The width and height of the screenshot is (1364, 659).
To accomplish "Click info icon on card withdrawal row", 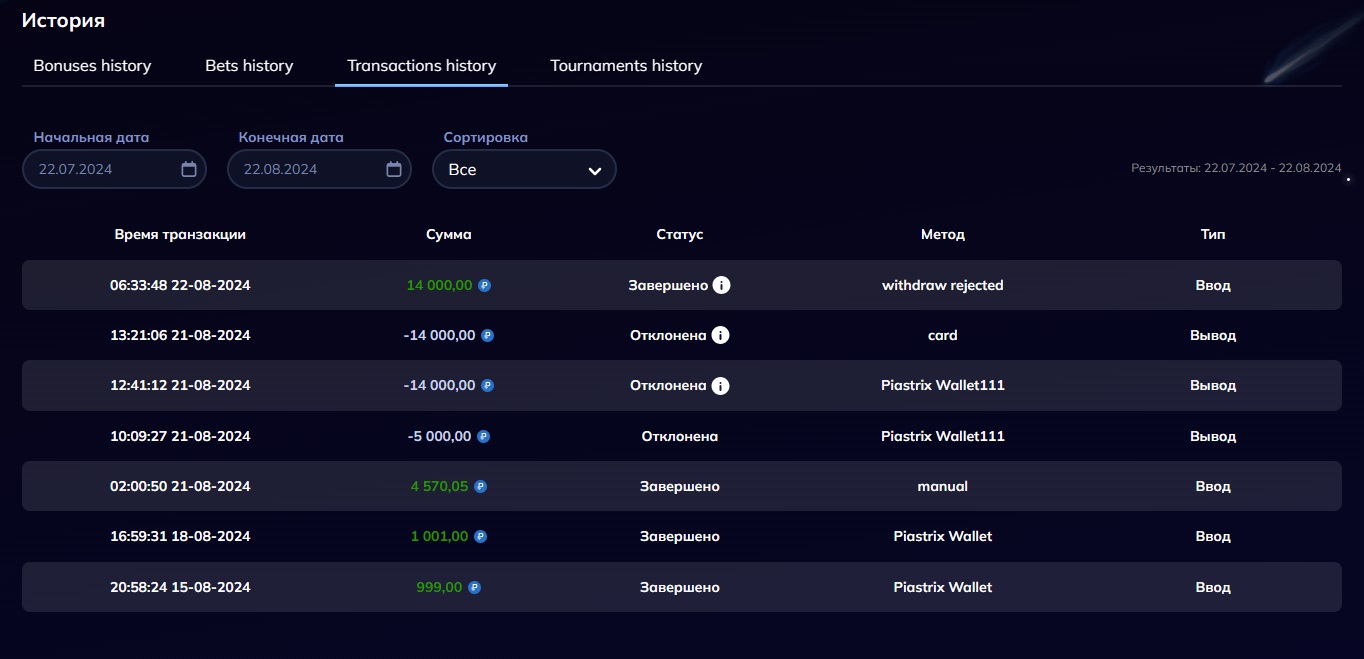I will (x=720, y=335).
